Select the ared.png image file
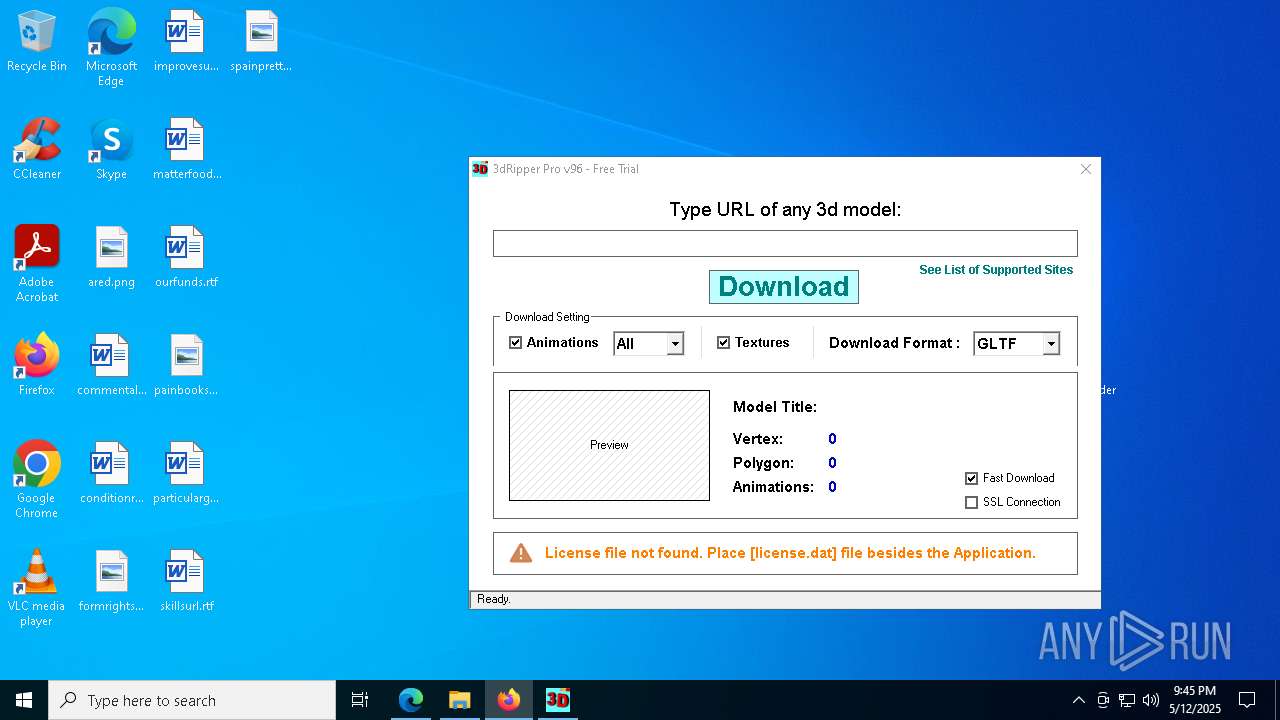1280x720 pixels. pos(111,258)
